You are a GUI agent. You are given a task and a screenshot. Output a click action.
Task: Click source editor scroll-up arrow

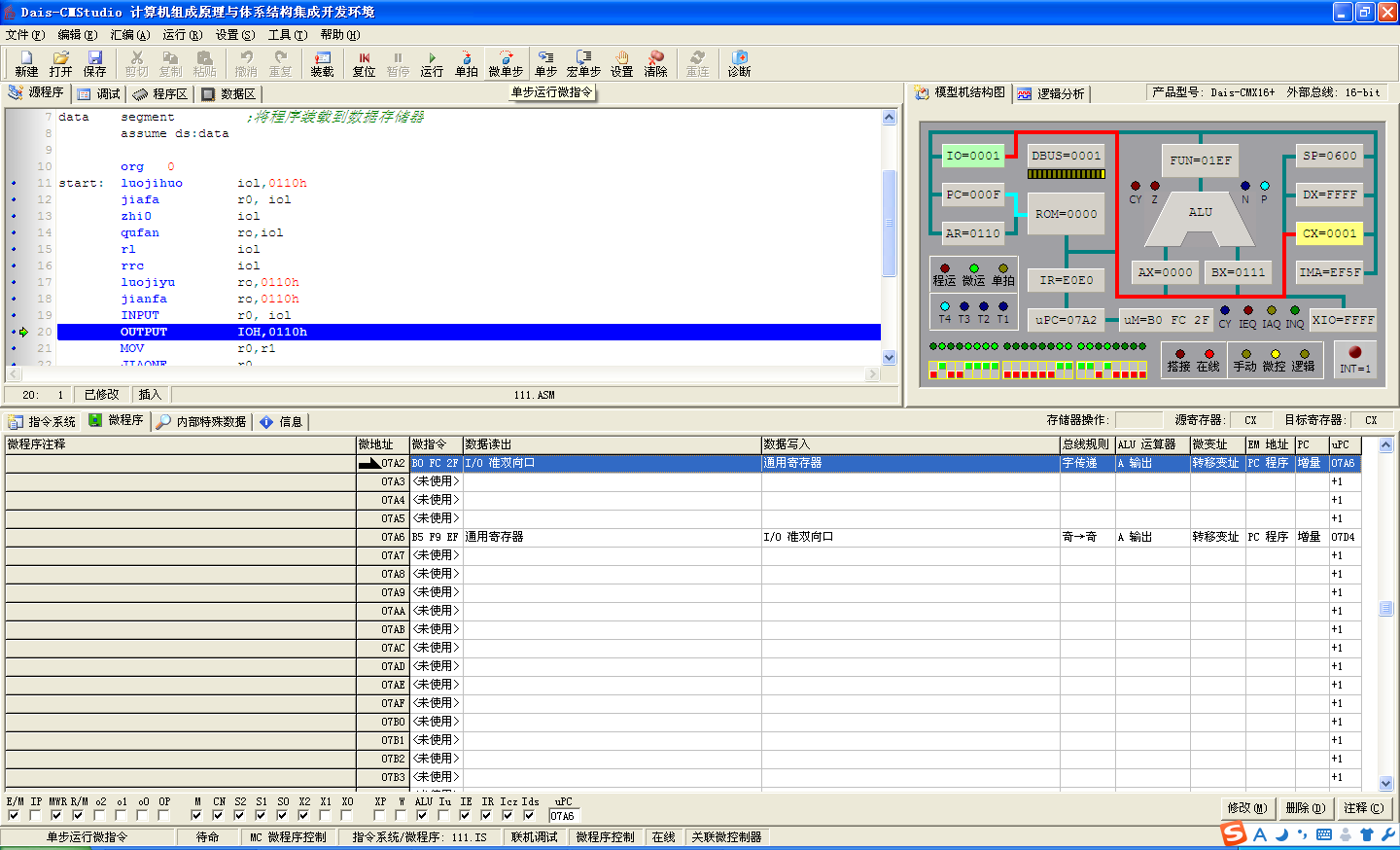coord(889,118)
